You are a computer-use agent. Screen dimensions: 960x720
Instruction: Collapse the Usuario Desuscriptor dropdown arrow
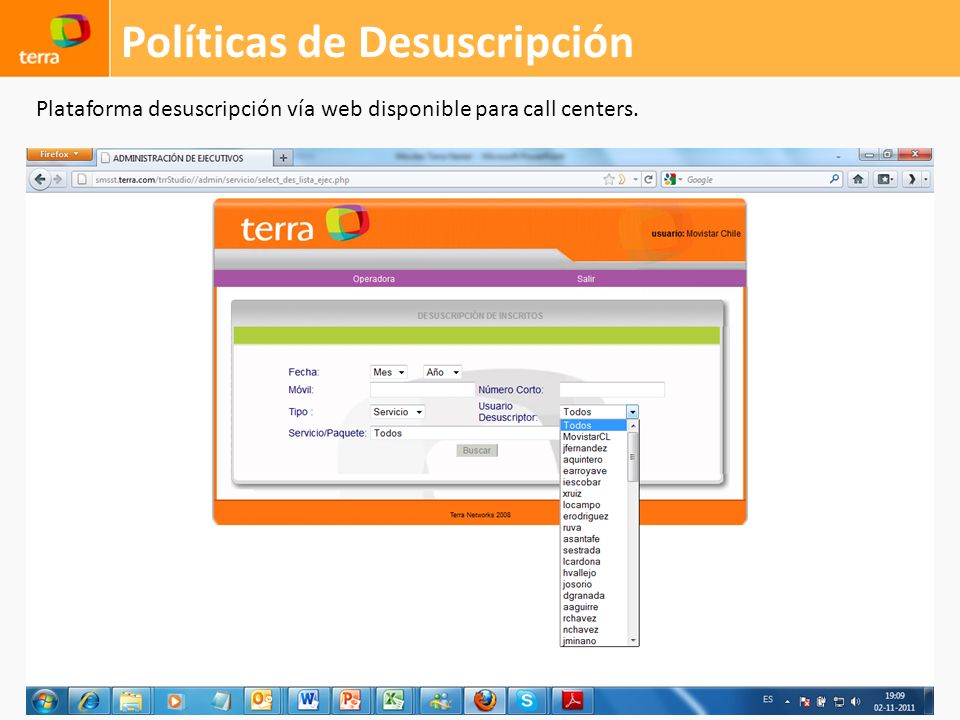tap(632, 412)
